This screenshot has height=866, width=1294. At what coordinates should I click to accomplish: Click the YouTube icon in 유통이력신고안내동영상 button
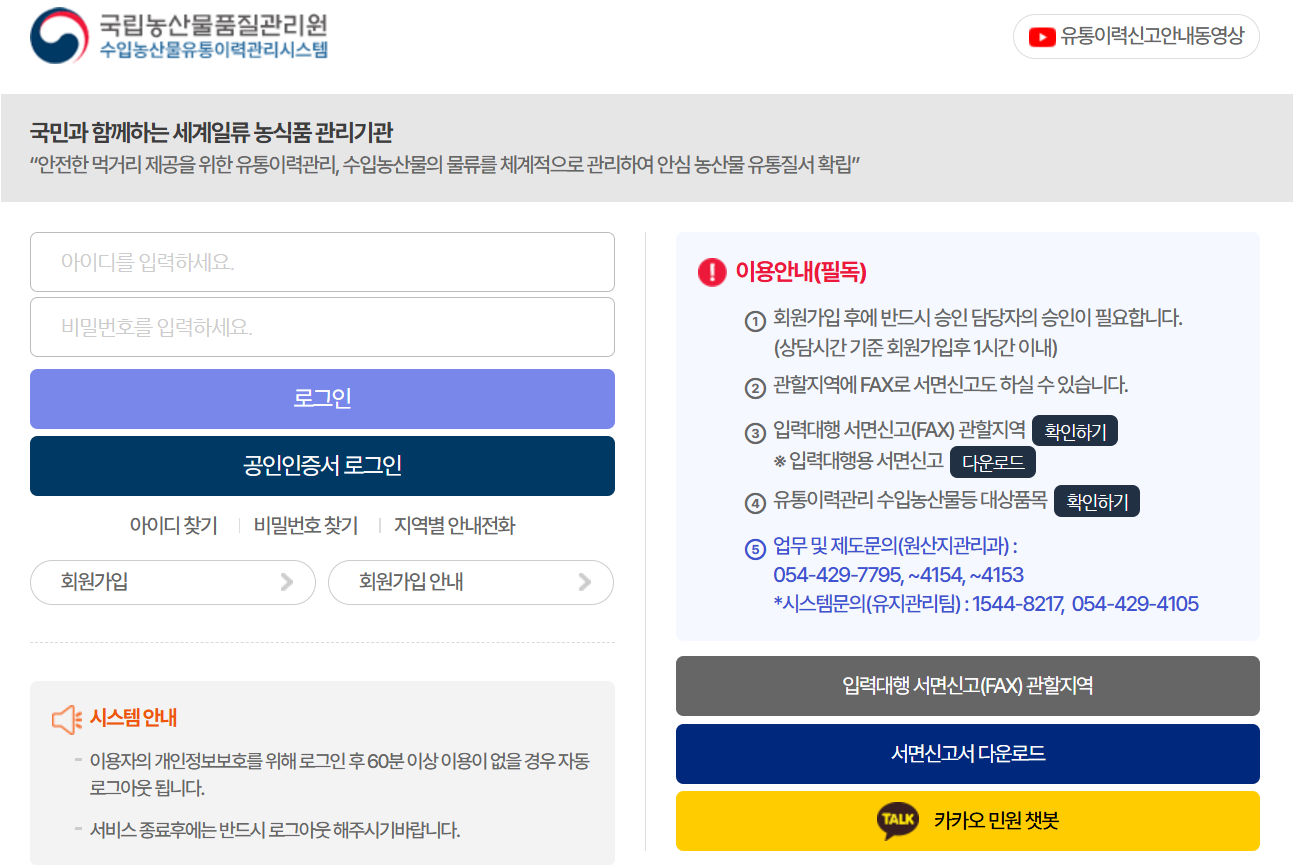point(1042,37)
